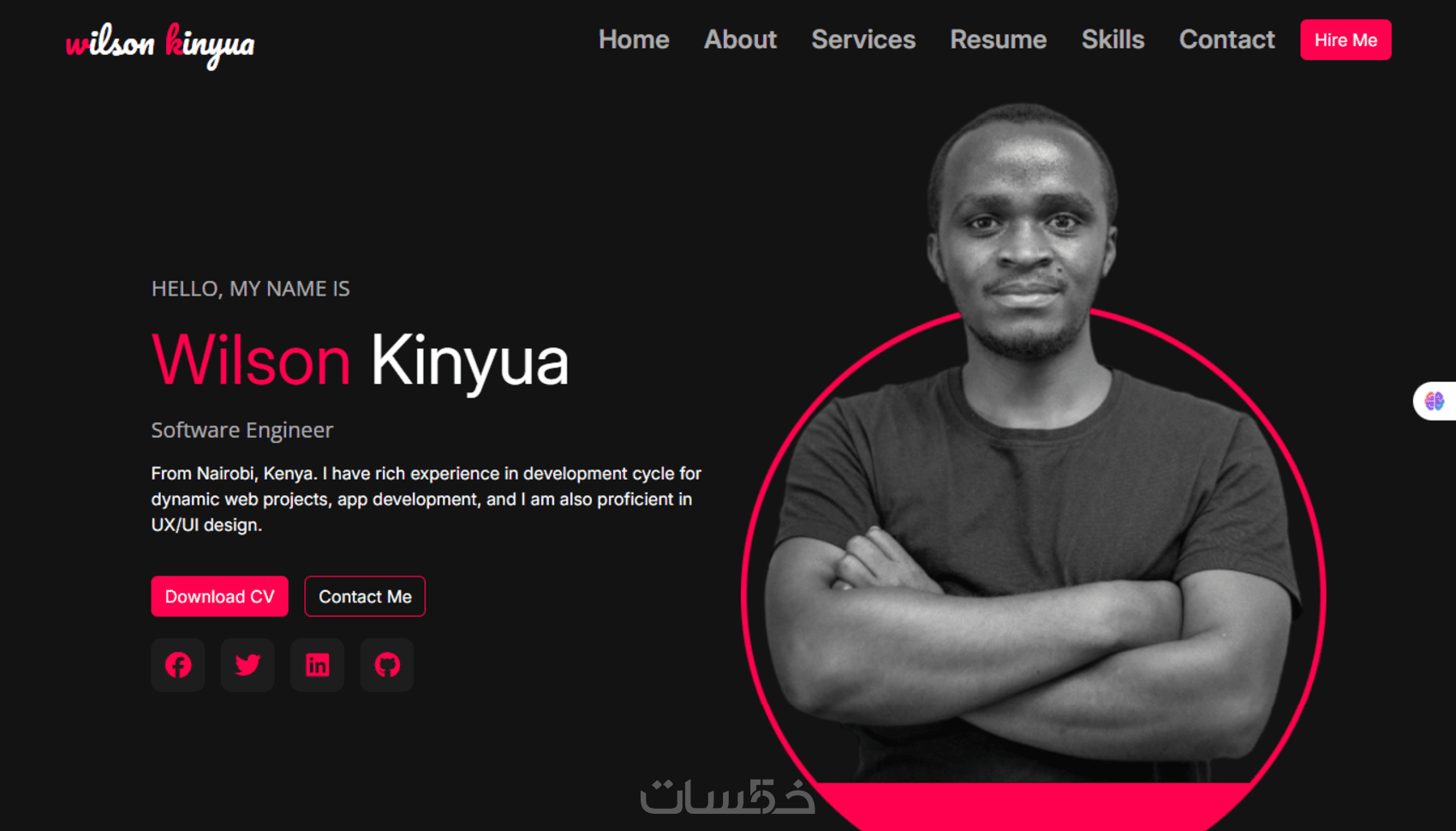Screen dimensions: 1456x831
Task: Open the Twitter social icon
Action: point(248,665)
